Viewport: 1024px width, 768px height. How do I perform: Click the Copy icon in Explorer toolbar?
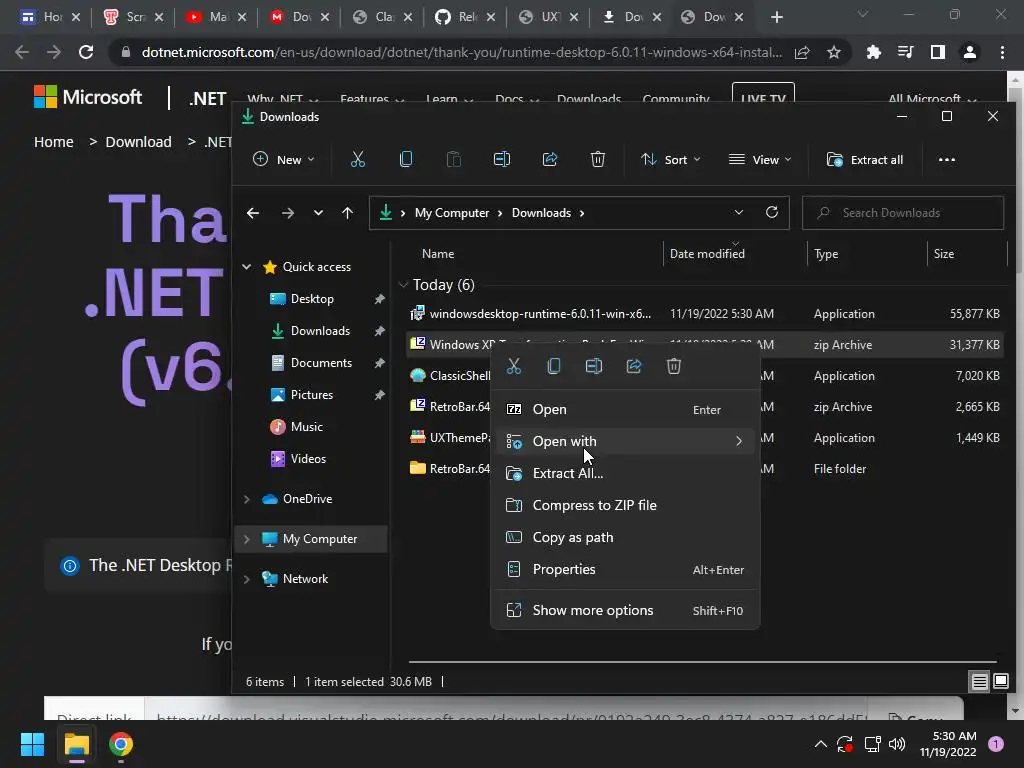click(406, 159)
